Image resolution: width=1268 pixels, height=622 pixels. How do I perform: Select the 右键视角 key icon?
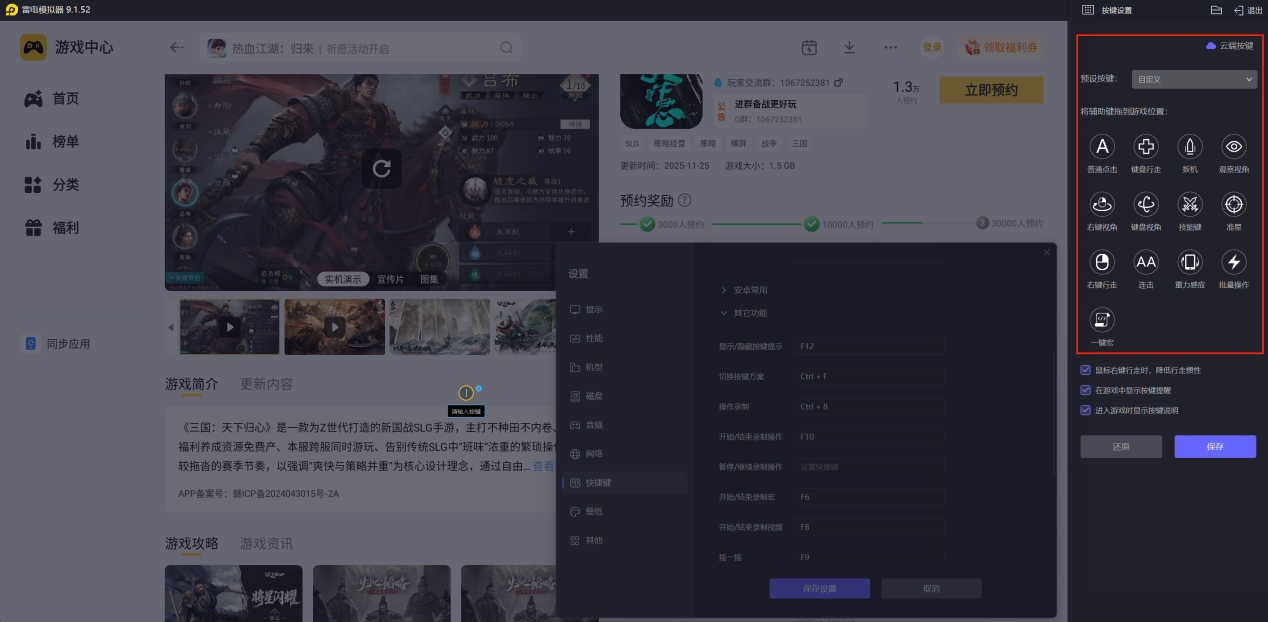click(x=1102, y=205)
